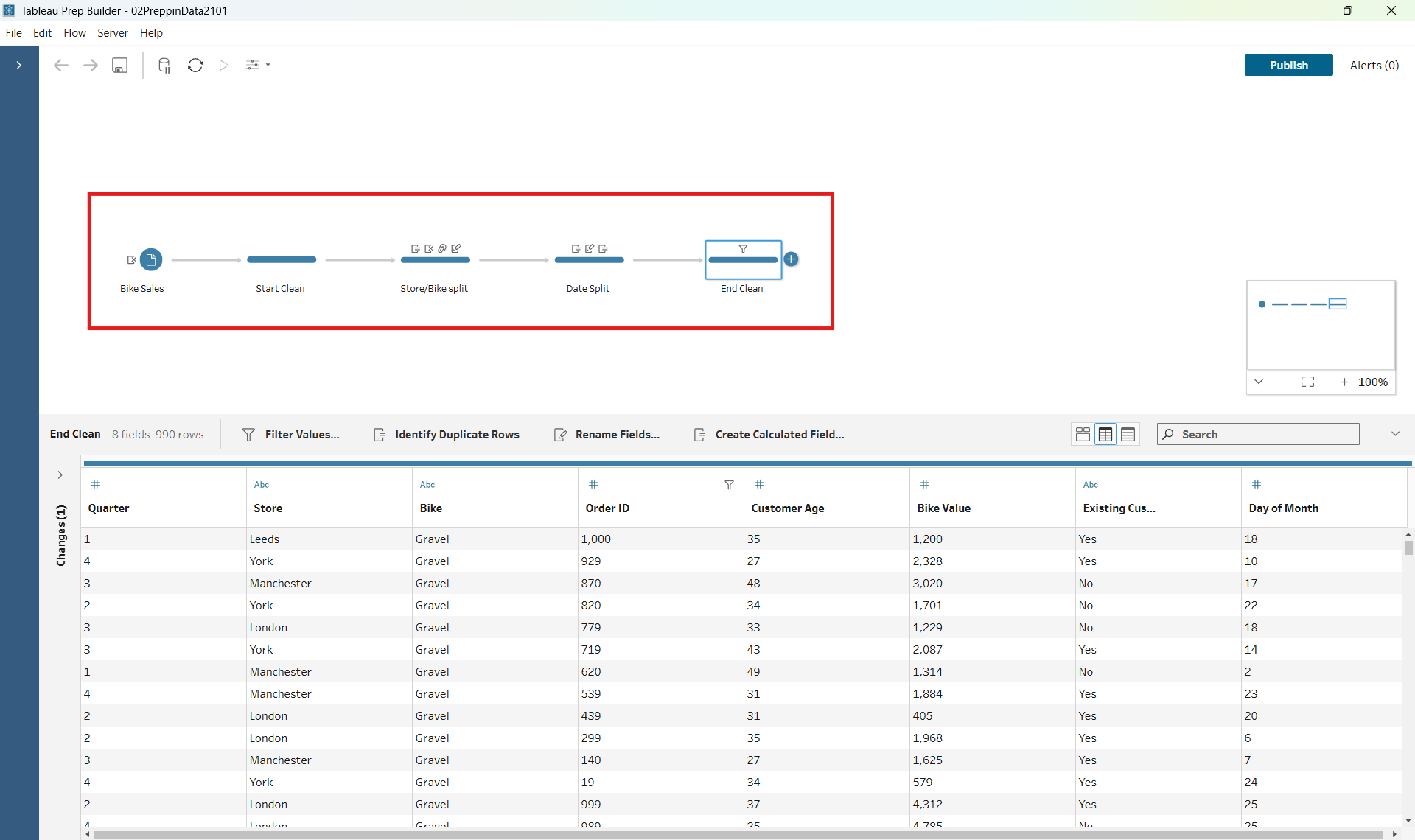Click the save flow icon

click(119, 66)
